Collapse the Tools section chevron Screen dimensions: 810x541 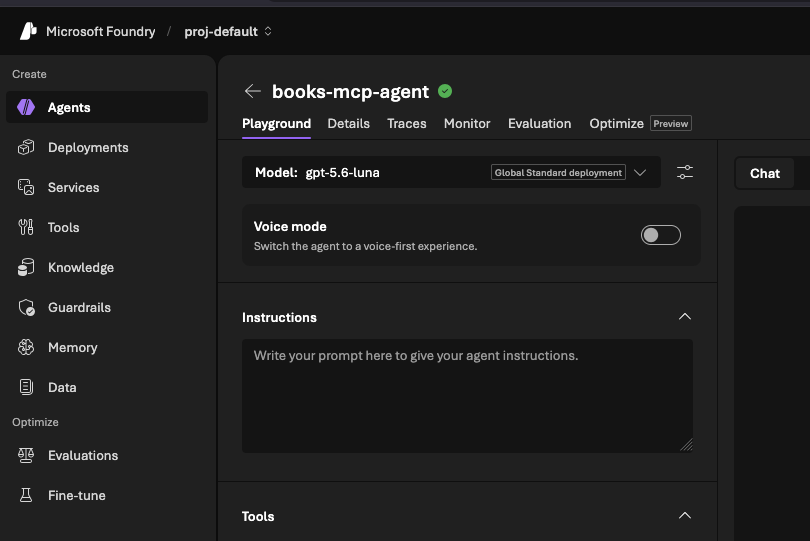pyautogui.click(x=685, y=516)
